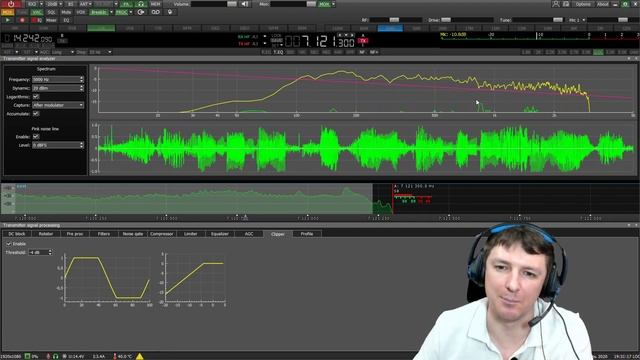
Task: Toggle the Accumulate checkbox
Action: (36, 113)
